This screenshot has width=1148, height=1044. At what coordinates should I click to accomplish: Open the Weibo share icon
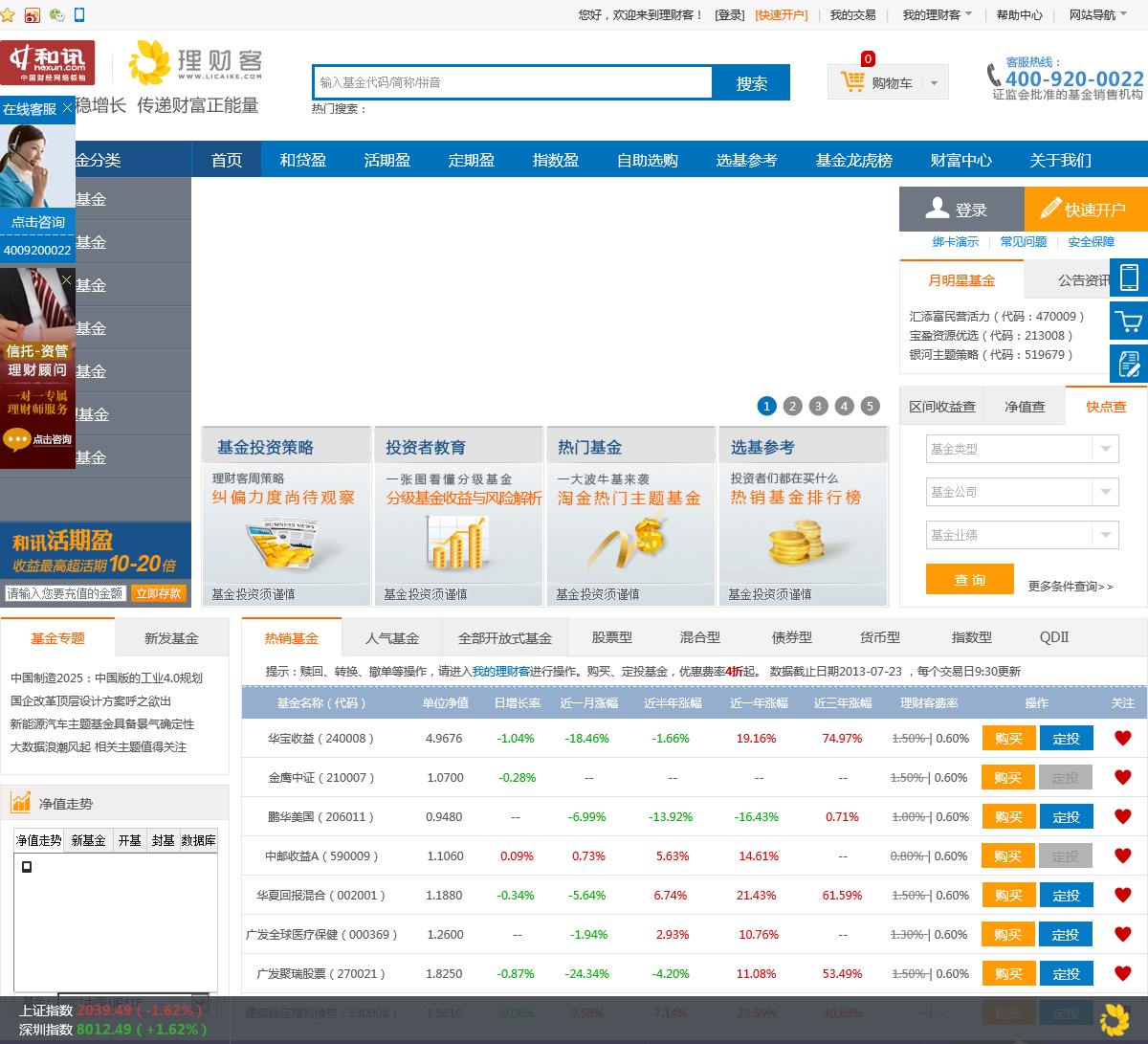[33, 15]
